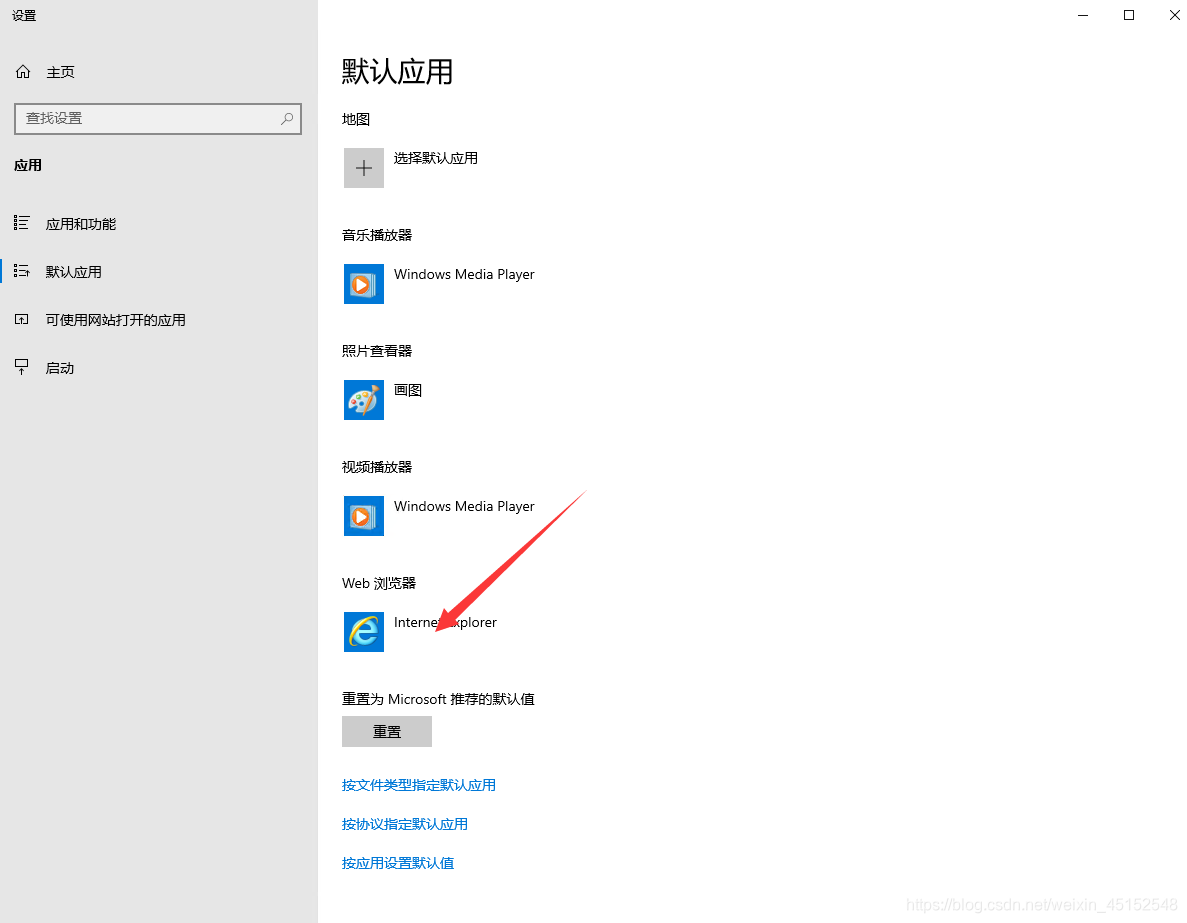
Task: Minimize the 设置 window
Action: (1083, 15)
